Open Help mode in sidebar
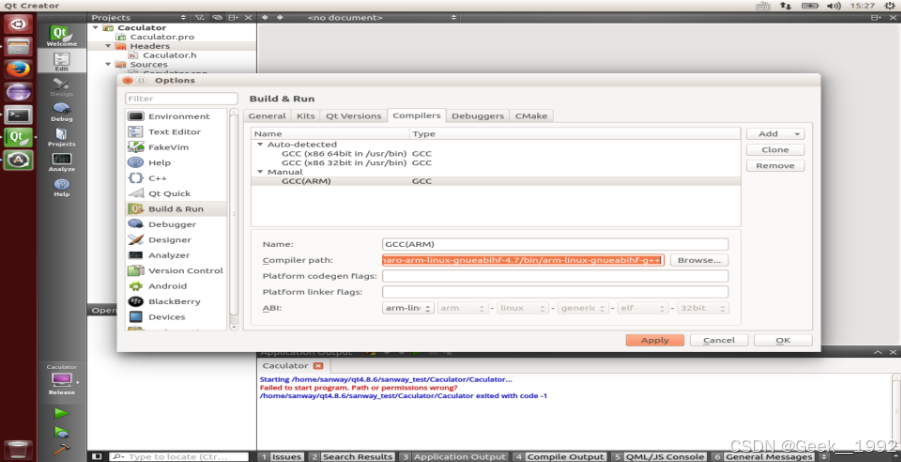The image size is (901, 462). pyautogui.click(x=61, y=187)
